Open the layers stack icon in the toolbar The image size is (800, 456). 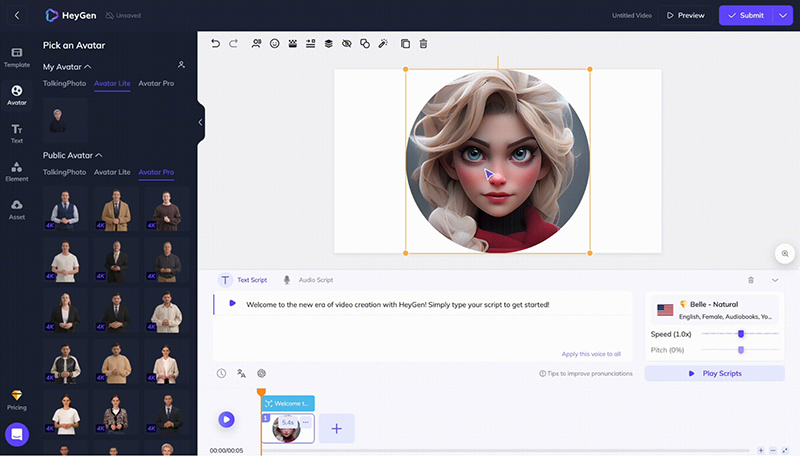[328, 44]
